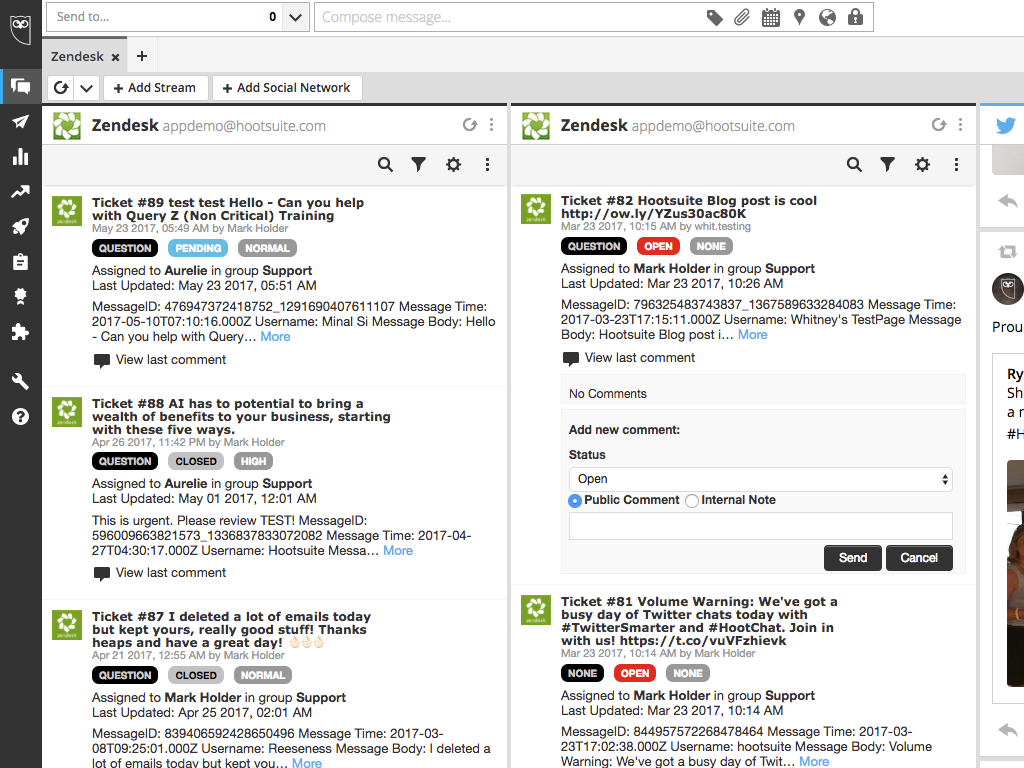Add a location with the map pin icon
Image resolution: width=1024 pixels, height=768 pixels.
click(799, 17)
